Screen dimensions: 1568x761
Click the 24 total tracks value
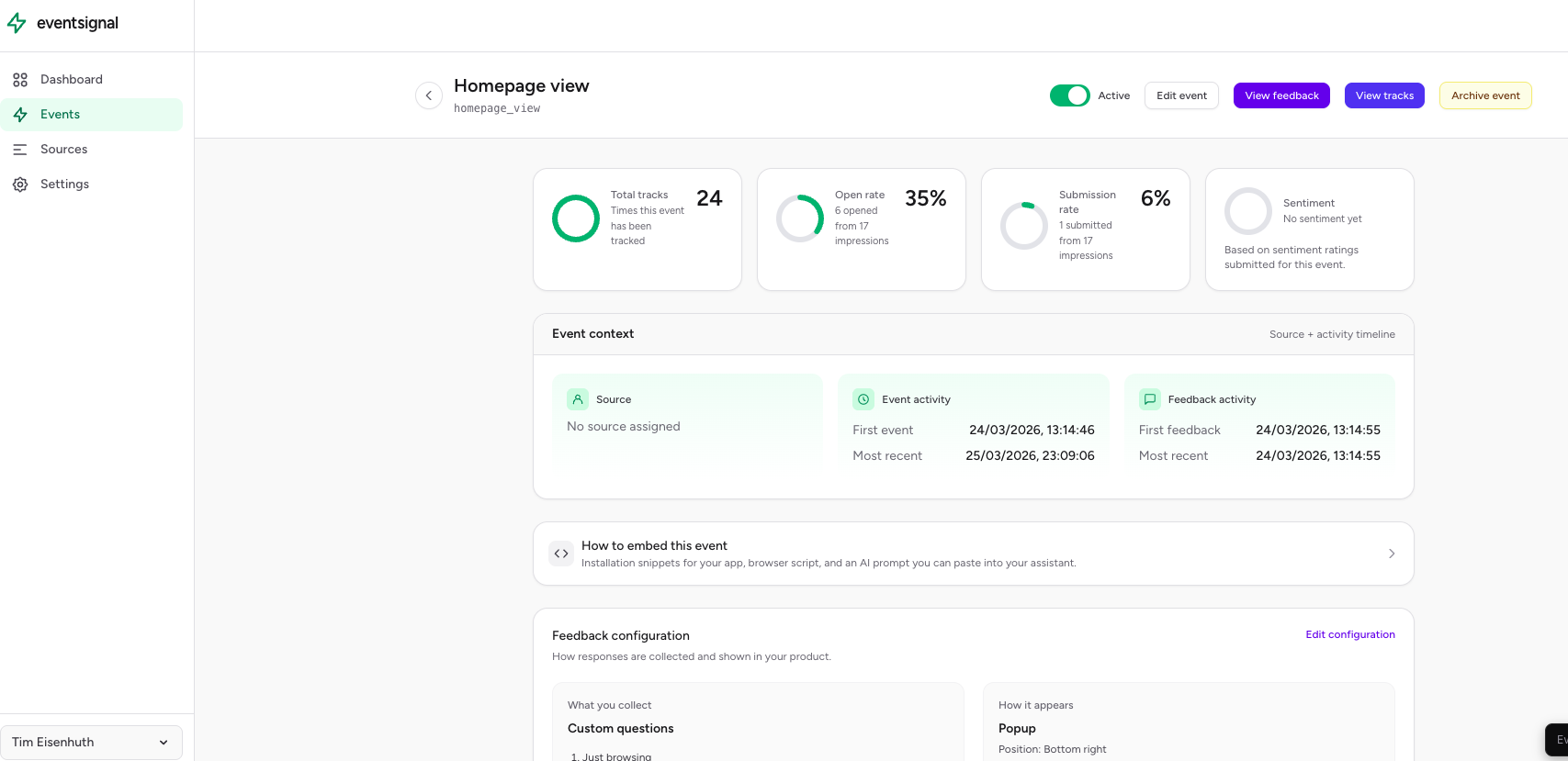[709, 198]
